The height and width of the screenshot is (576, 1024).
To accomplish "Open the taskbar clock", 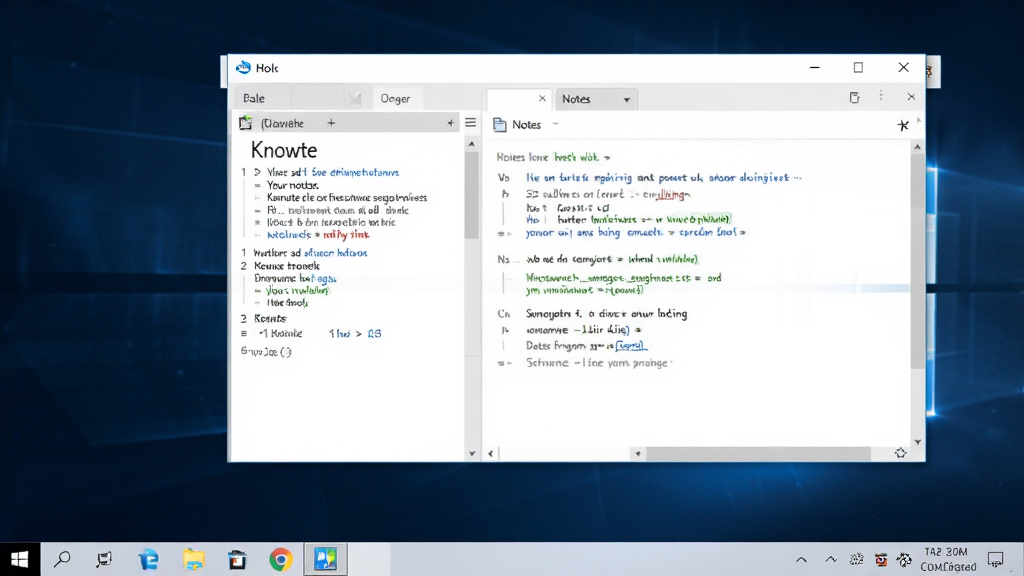I will (948, 560).
